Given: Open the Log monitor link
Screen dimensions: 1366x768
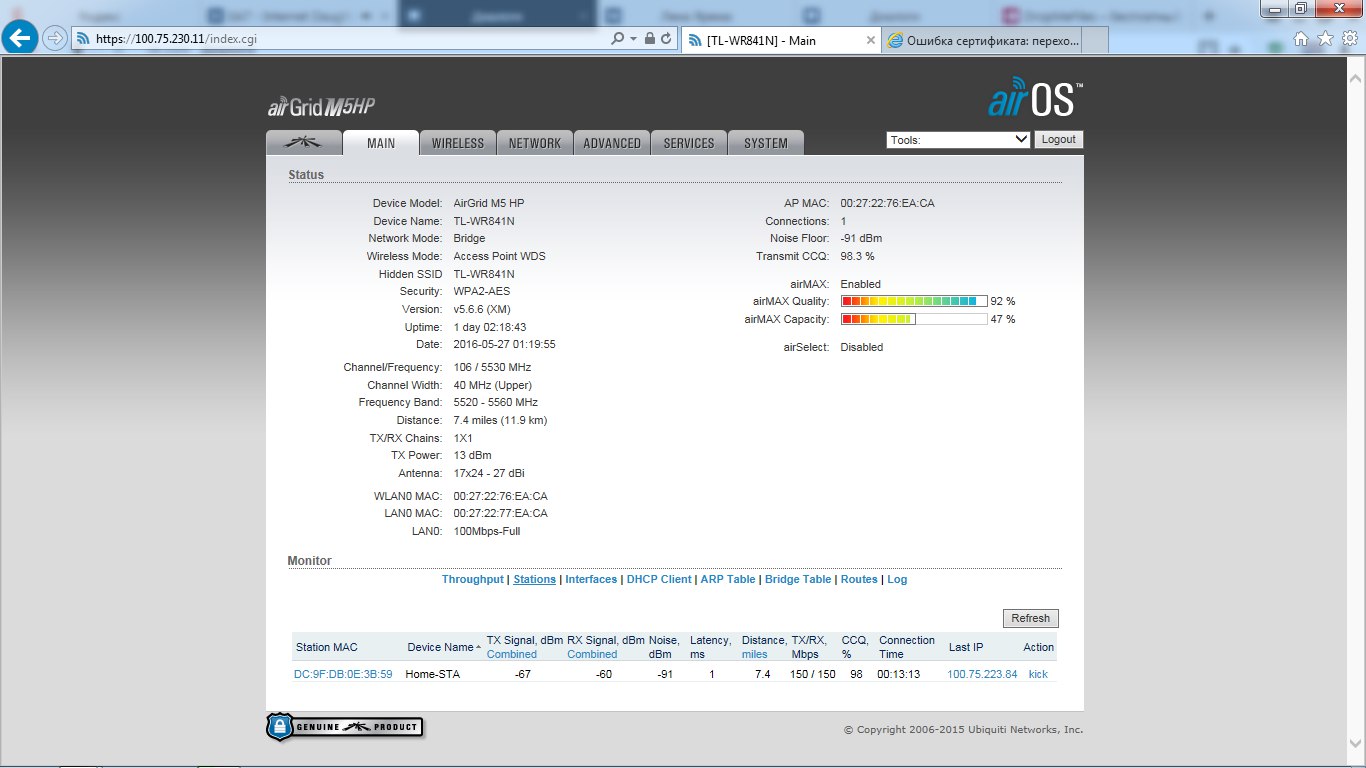Looking at the screenshot, I should (897, 579).
